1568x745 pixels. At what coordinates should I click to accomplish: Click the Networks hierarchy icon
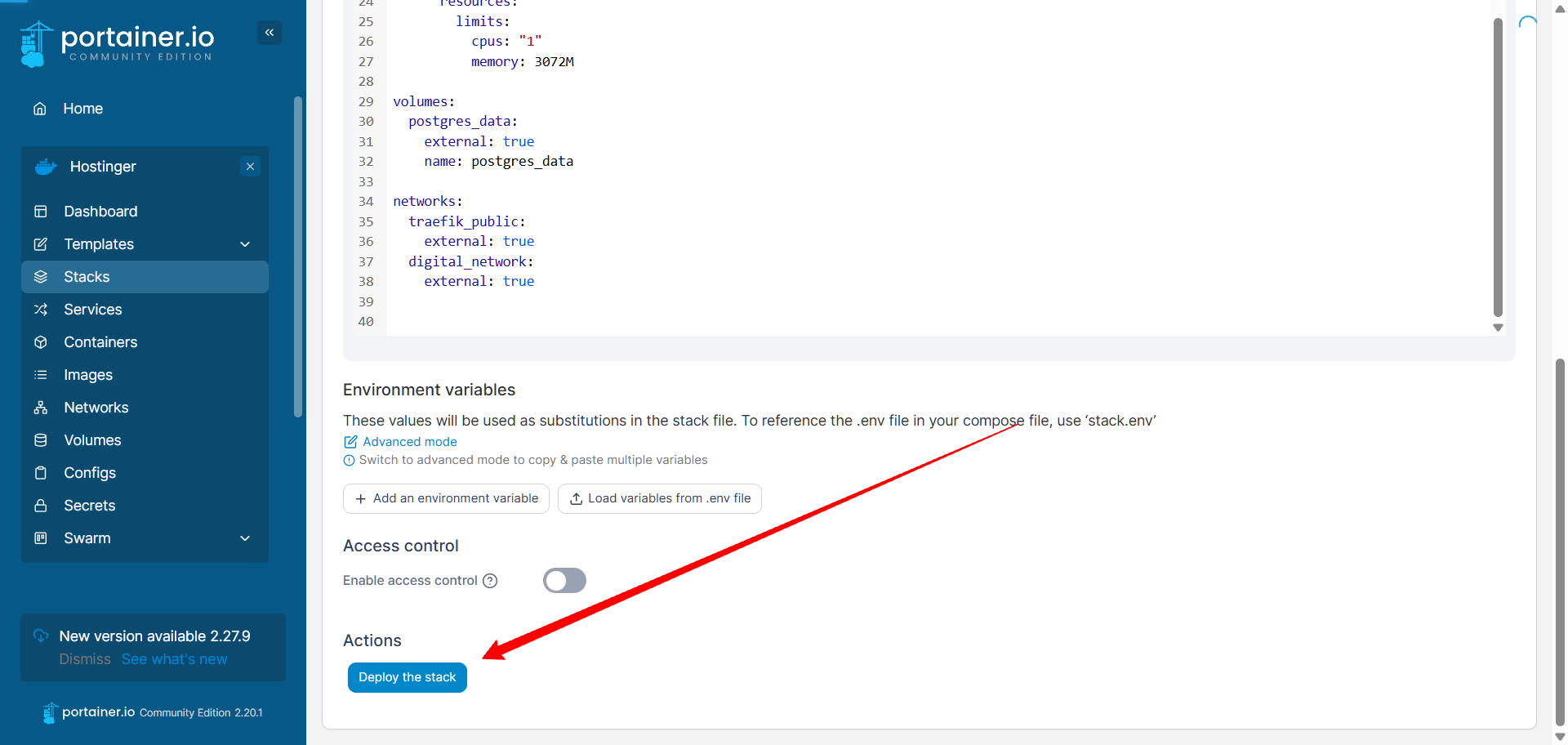click(x=41, y=408)
